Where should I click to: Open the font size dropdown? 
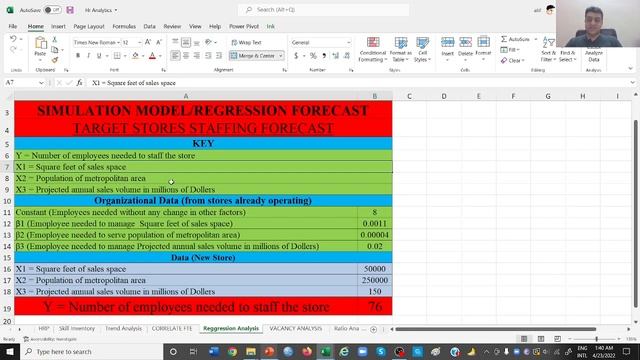coord(140,42)
